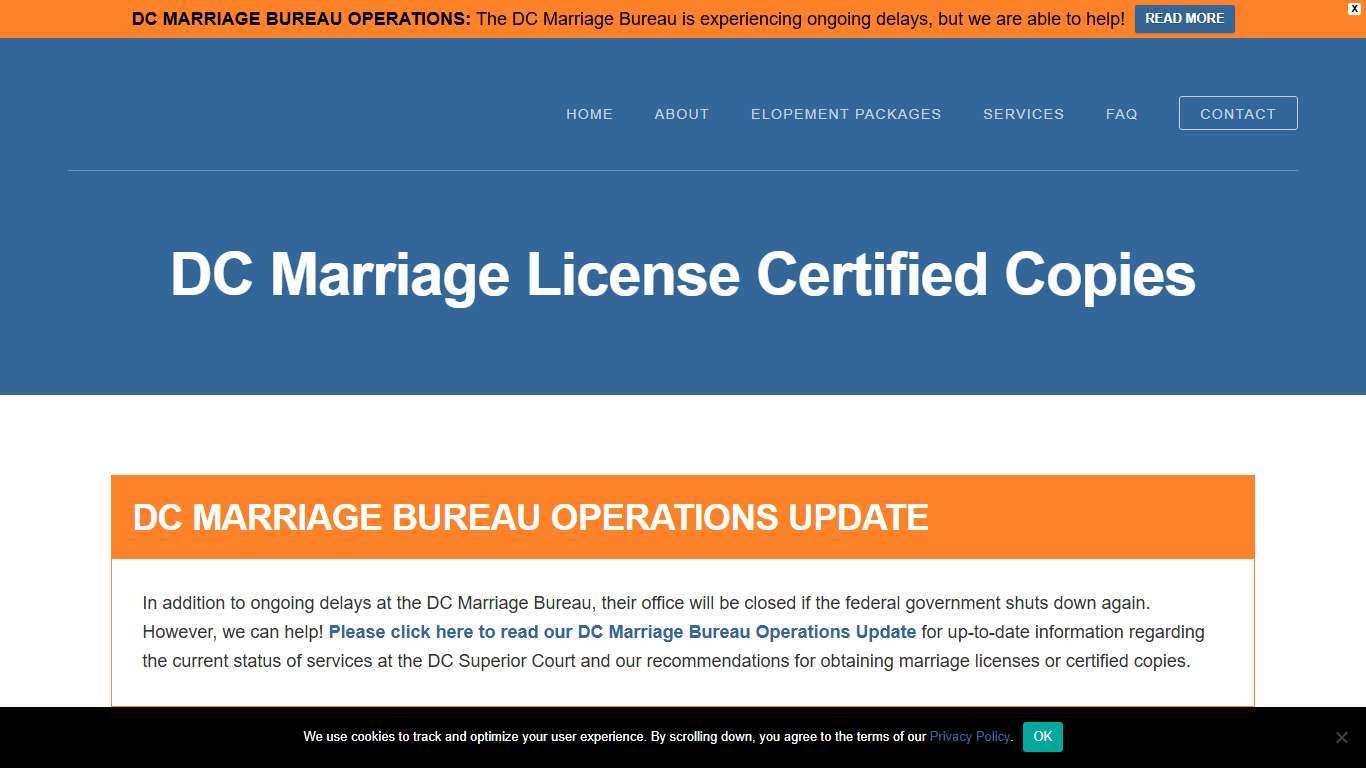The height and width of the screenshot is (768, 1366).
Task: Navigate to the HOME page
Action: tap(589, 113)
